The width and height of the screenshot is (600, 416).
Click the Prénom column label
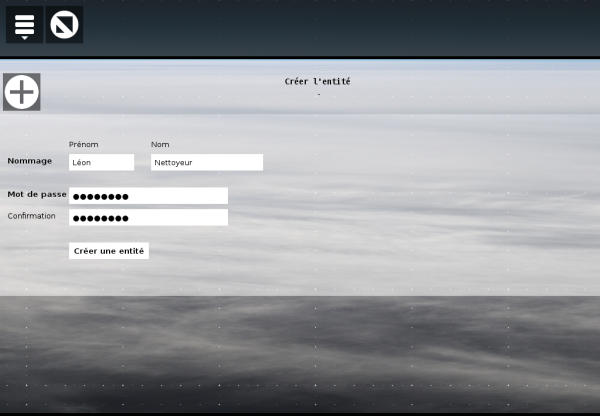(x=83, y=145)
